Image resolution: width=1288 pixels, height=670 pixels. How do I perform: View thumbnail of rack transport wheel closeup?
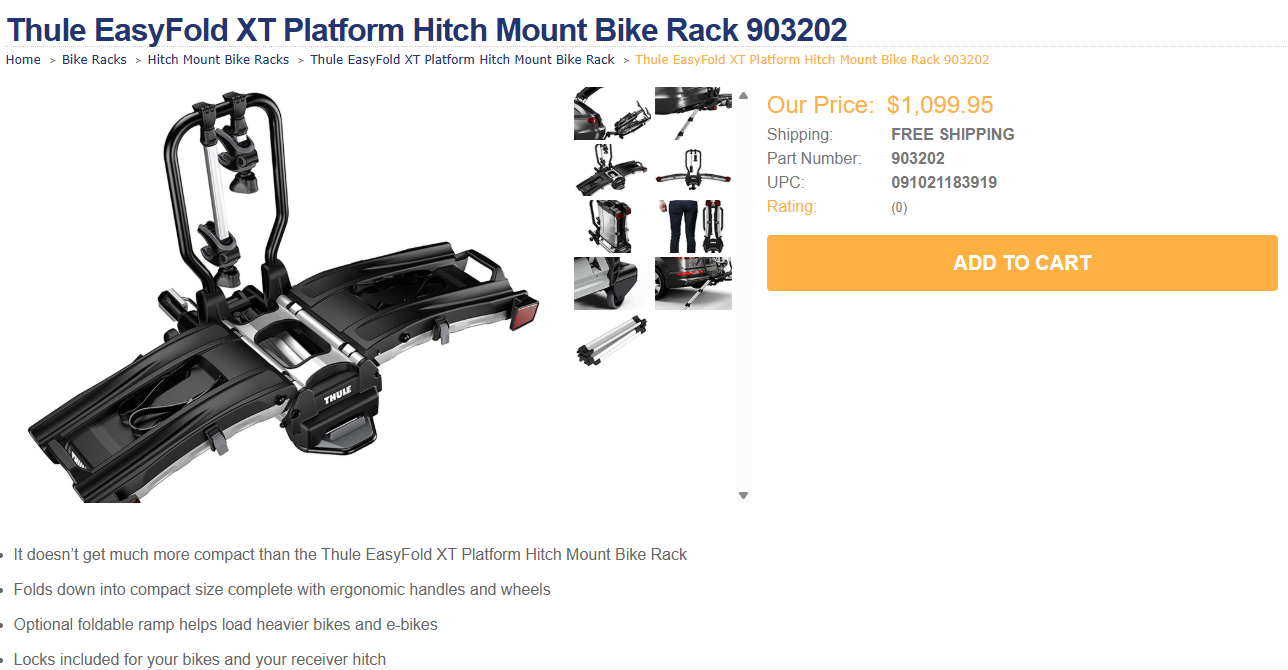point(612,284)
